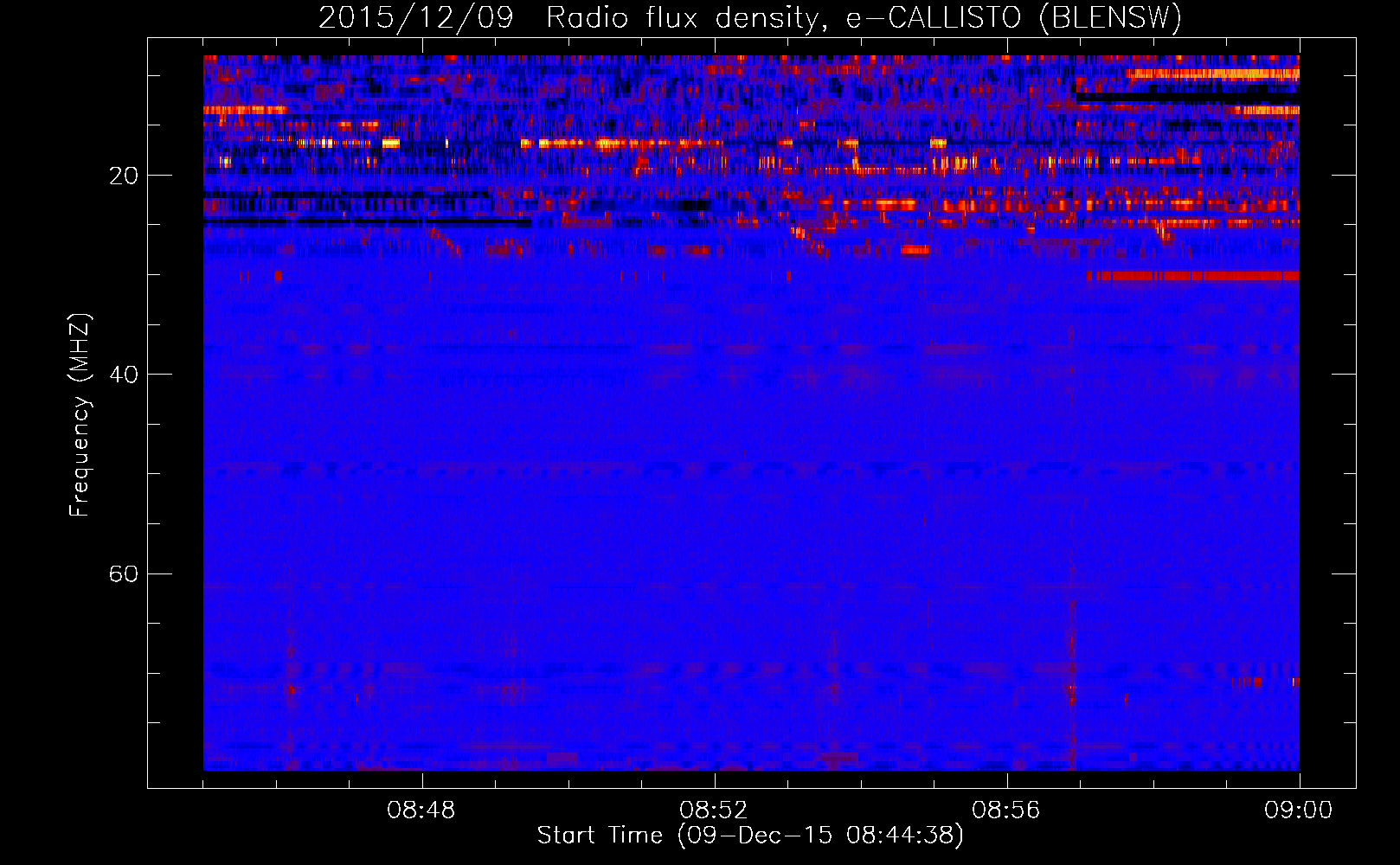
Task: Click the 'Start Time (09-Dec-15 08:44:38)' label
Action: coord(750,836)
